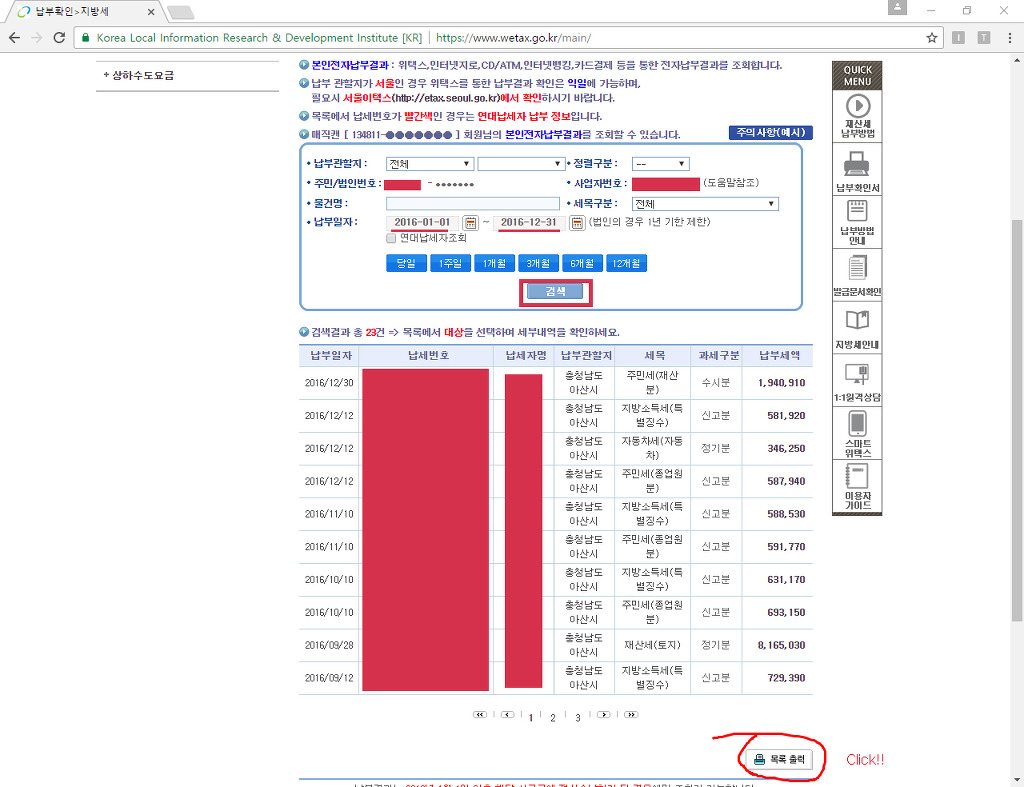Click the 납부일자 column header
Screen dimensions: 1024x787
pyautogui.click(x=330, y=355)
